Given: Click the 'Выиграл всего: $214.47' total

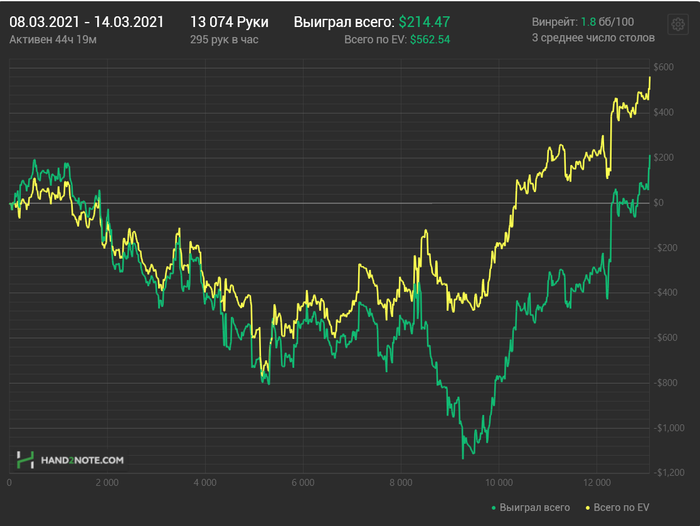Looking at the screenshot, I should point(372,22).
